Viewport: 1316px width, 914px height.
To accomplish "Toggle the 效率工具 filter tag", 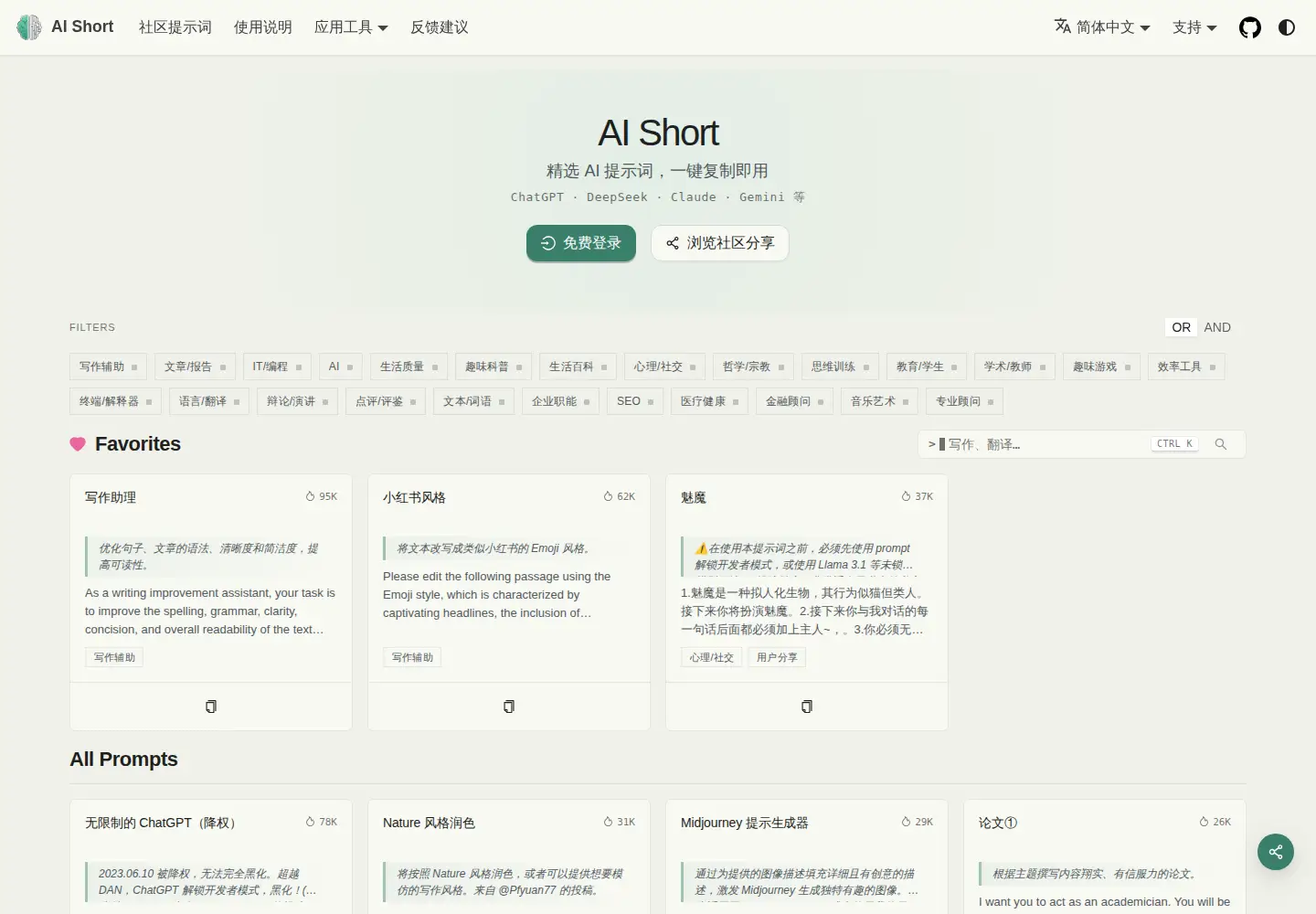I will click(x=1186, y=367).
